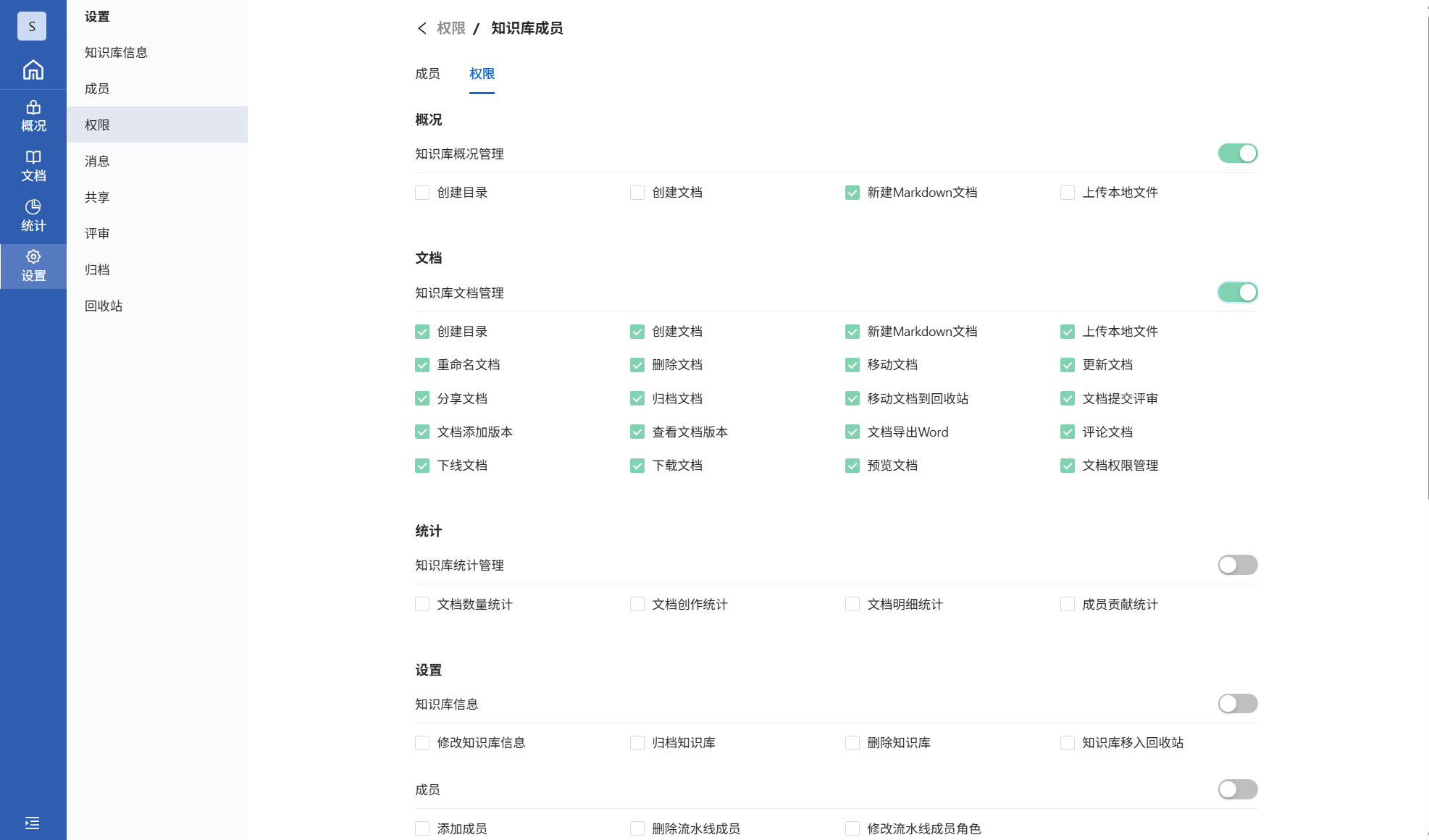Image resolution: width=1429 pixels, height=840 pixels.
Task: Check the 创建目录 box under 概况
Action: pos(422,193)
